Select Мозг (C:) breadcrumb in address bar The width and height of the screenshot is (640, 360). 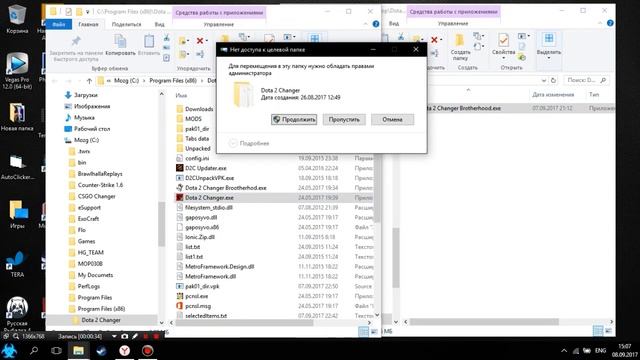click(127, 81)
